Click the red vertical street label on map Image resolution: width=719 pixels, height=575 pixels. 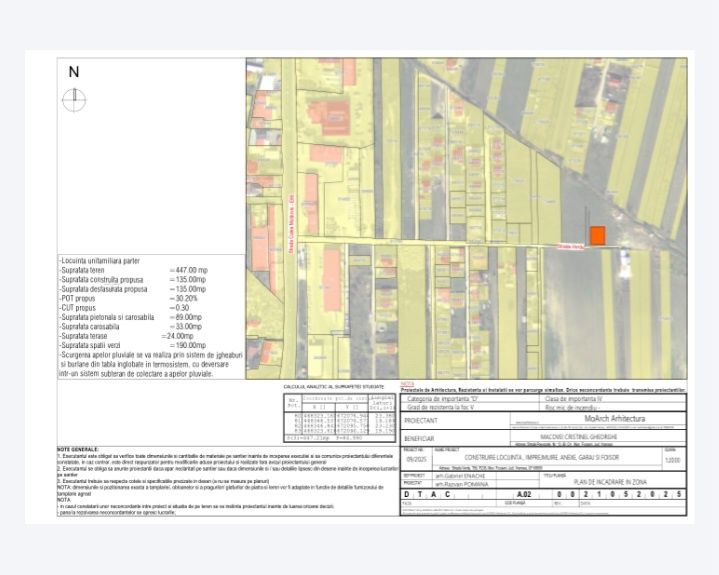(x=290, y=224)
